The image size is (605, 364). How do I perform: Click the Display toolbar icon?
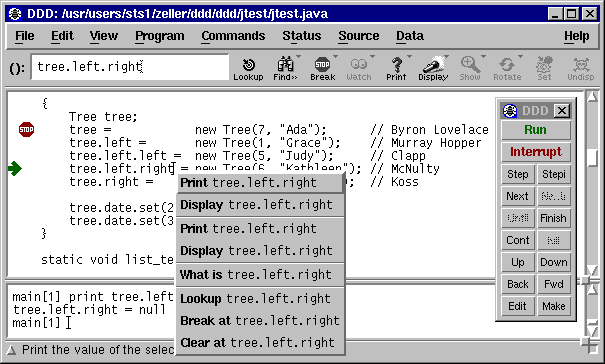pos(433,64)
